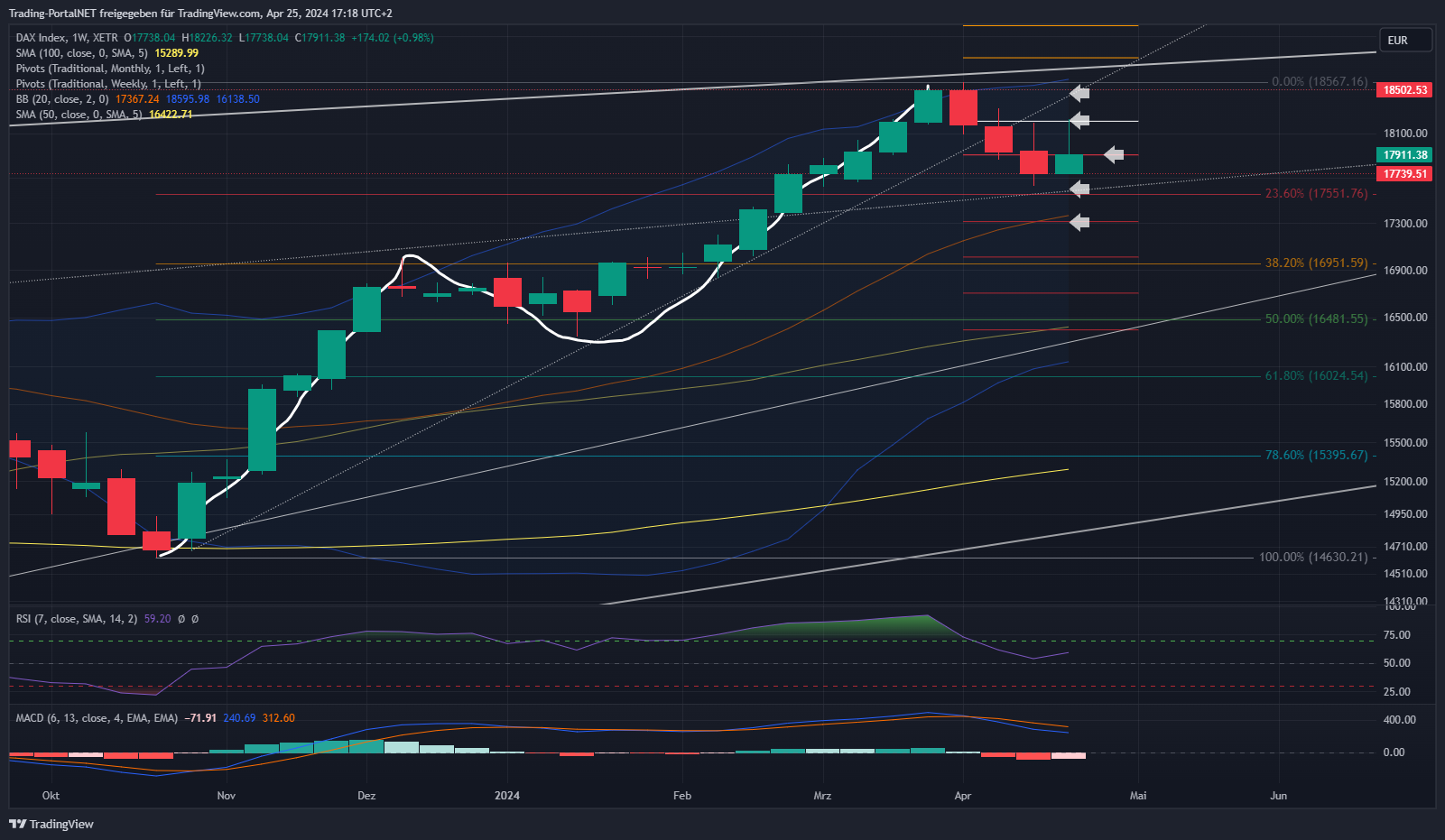Click the topmost gray arrow marker

[1079, 93]
